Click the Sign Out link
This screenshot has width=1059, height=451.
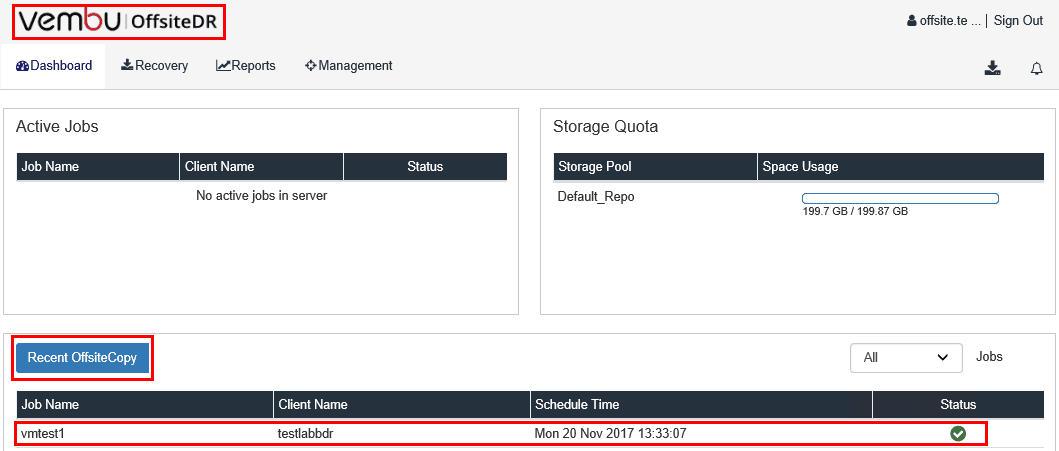(1018, 21)
